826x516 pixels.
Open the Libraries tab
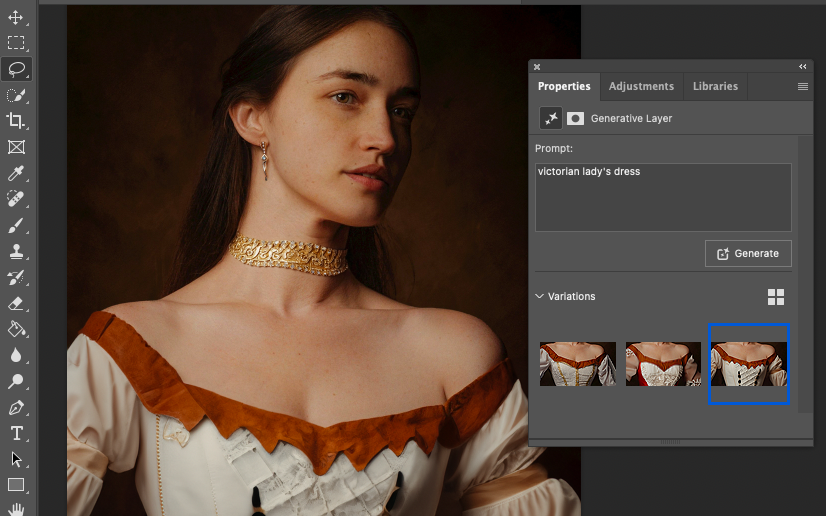tap(715, 87)
